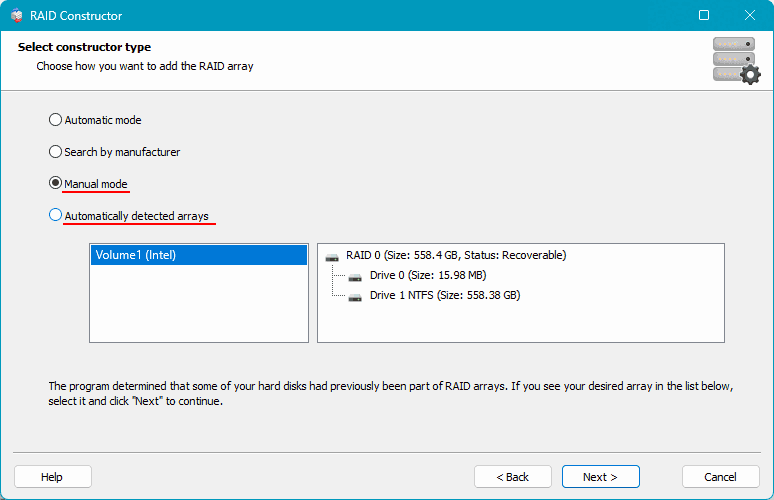Maximize the RAID Constructor window
The width and height of the screenshot is (774, 500).
point(704,15)
